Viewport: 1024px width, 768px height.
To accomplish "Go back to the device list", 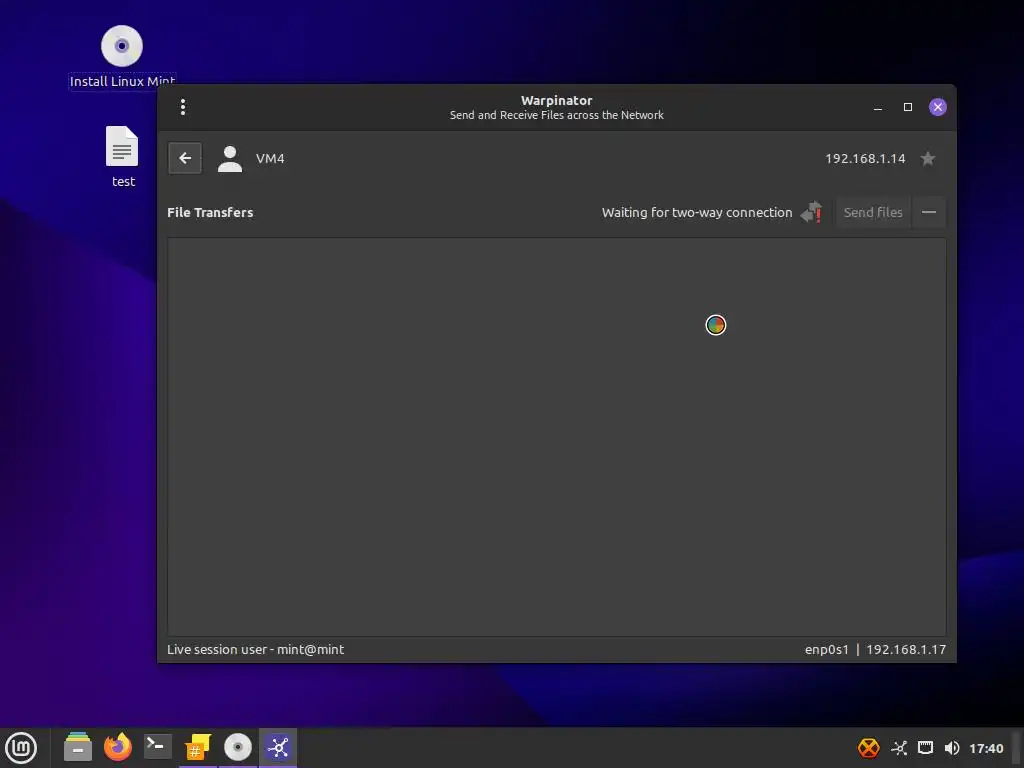I will coord(185,158).
